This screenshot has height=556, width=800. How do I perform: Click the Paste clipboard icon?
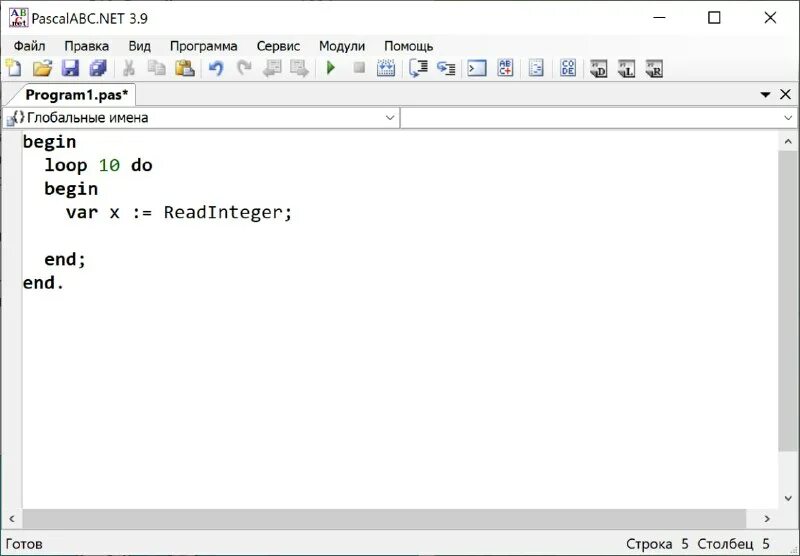(185, 68)
